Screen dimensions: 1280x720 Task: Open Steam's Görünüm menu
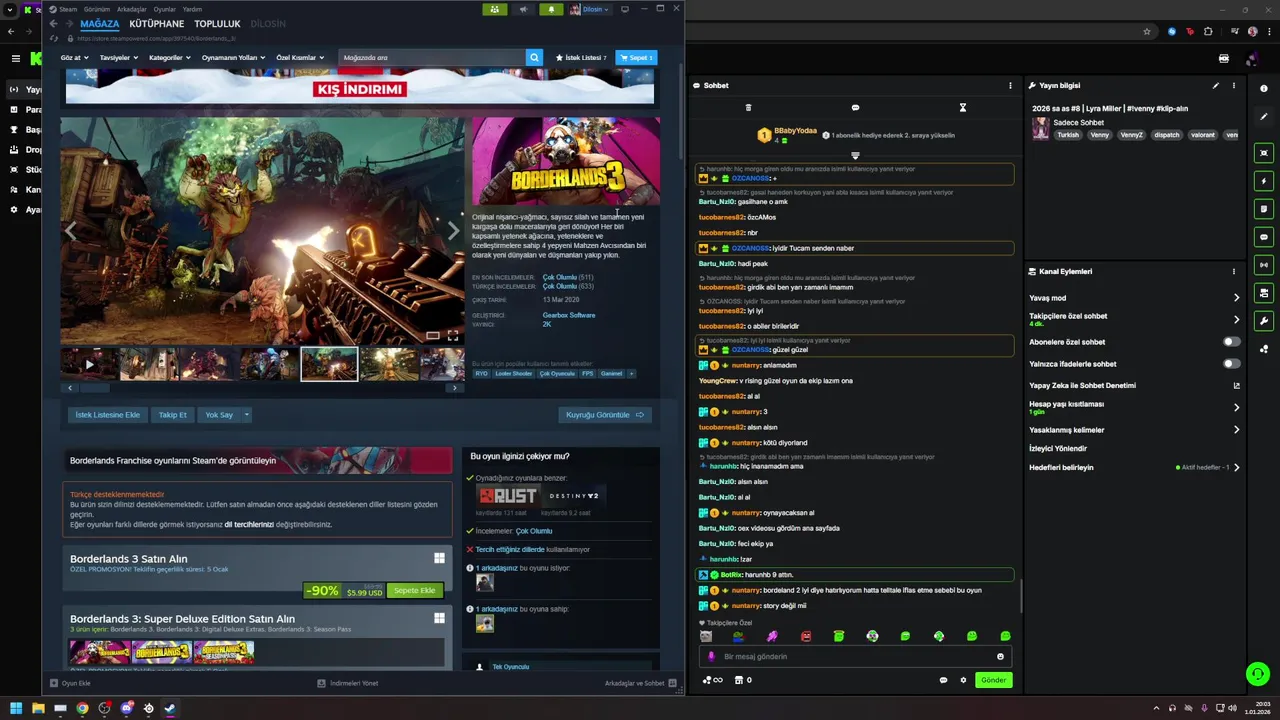coord(97,9)
